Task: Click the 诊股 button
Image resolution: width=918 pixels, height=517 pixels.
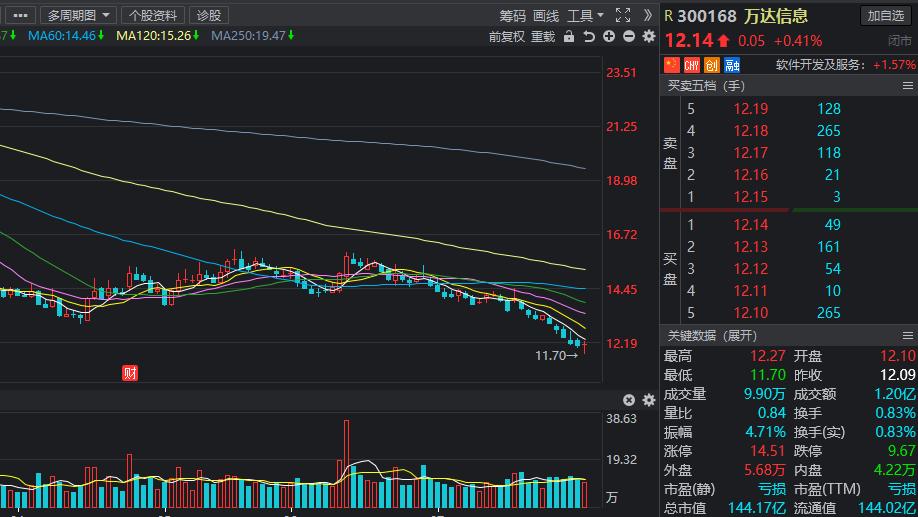Action: pos(208,15)
